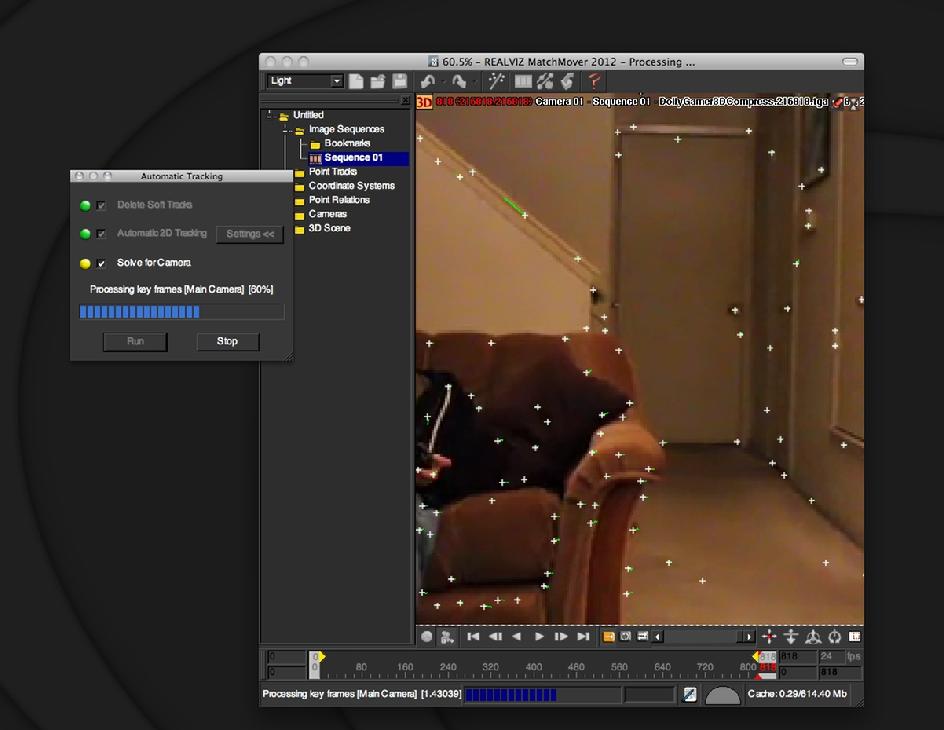Click the white panel icon at right of navigation tools

(x=854, y=637)
